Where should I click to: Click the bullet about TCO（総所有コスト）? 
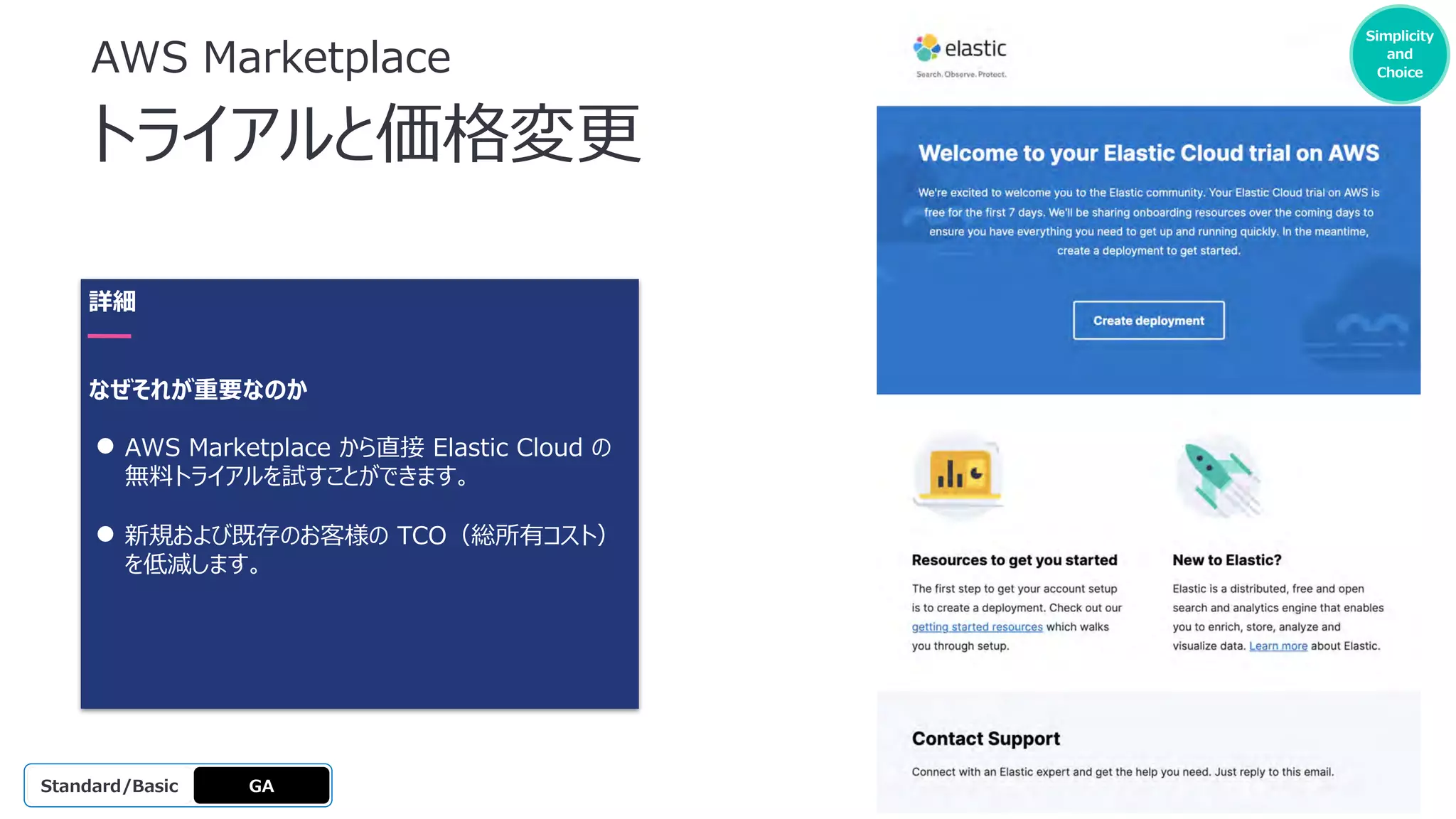click(353, 550)
